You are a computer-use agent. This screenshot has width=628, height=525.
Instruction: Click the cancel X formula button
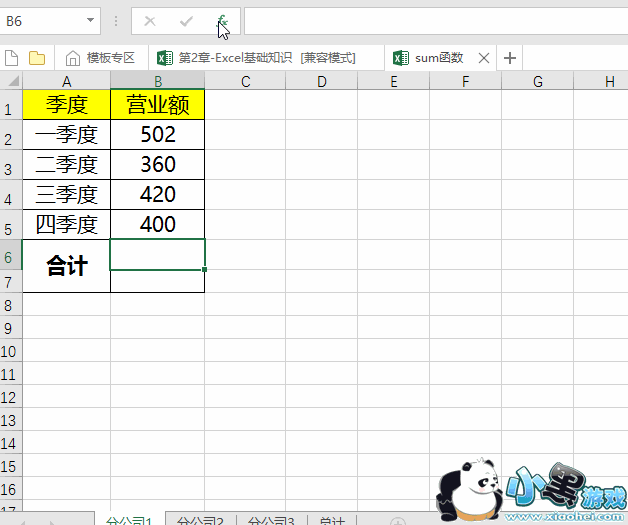coord(150,21)
